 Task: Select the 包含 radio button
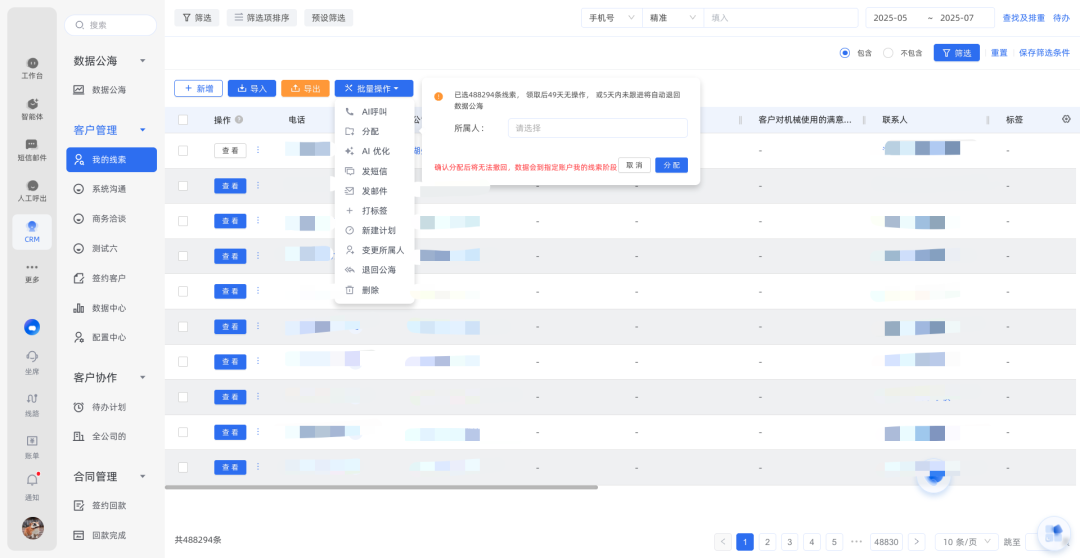845,53
